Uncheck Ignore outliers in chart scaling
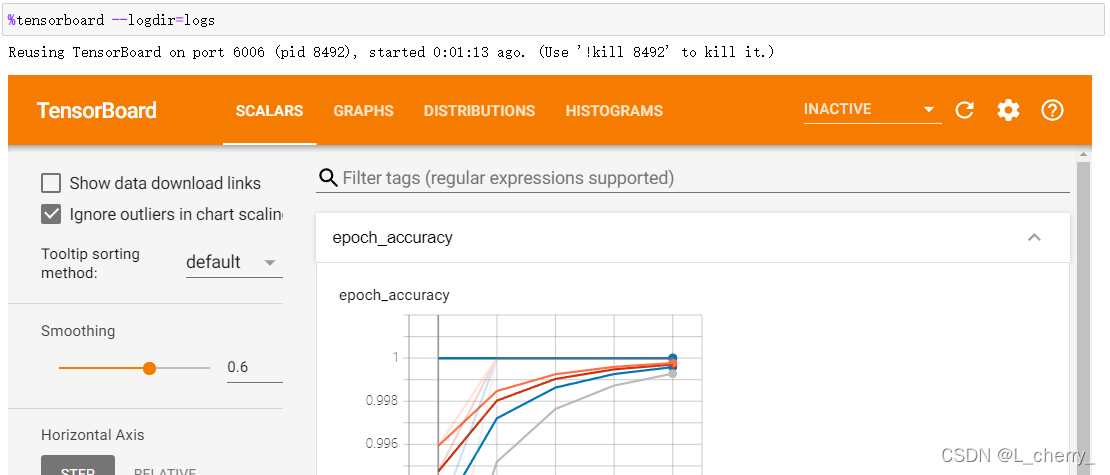The height and width of the screenshot is (475, 1110). pos(51,214)
